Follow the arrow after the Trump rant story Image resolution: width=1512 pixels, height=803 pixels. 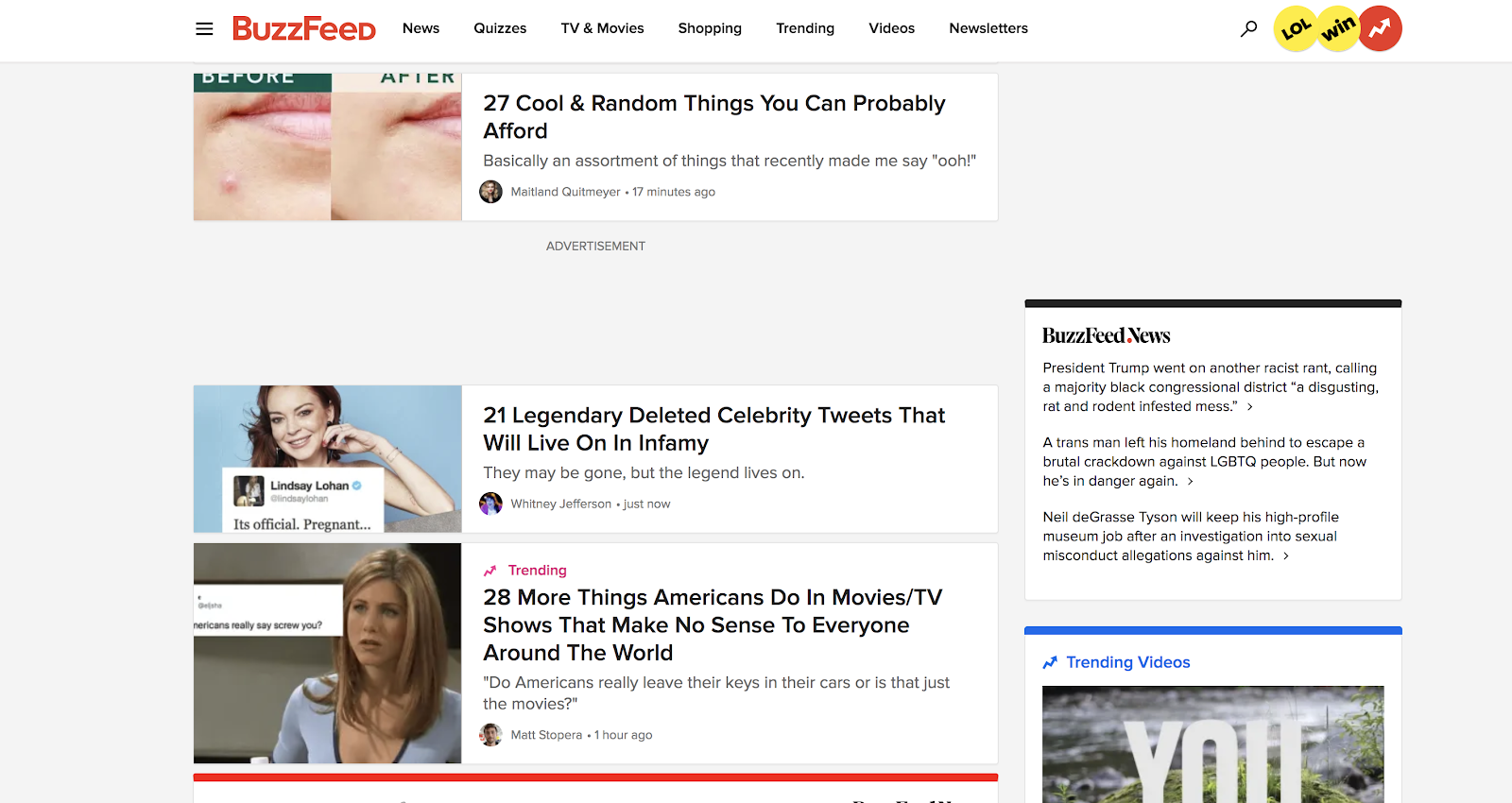(x=1250, y=407)
